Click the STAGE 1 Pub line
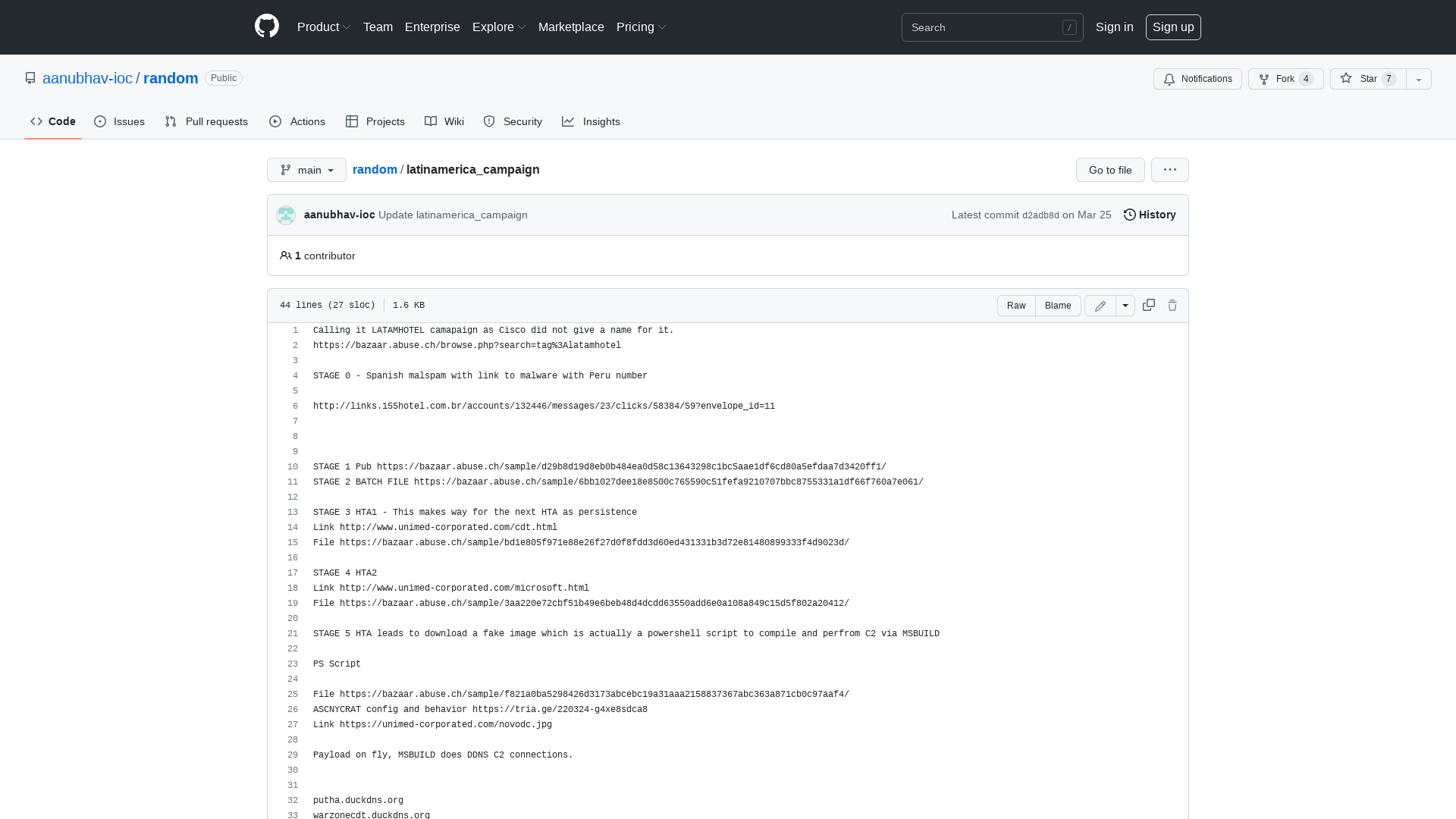The image size is (1456, 819). (600, 467)
